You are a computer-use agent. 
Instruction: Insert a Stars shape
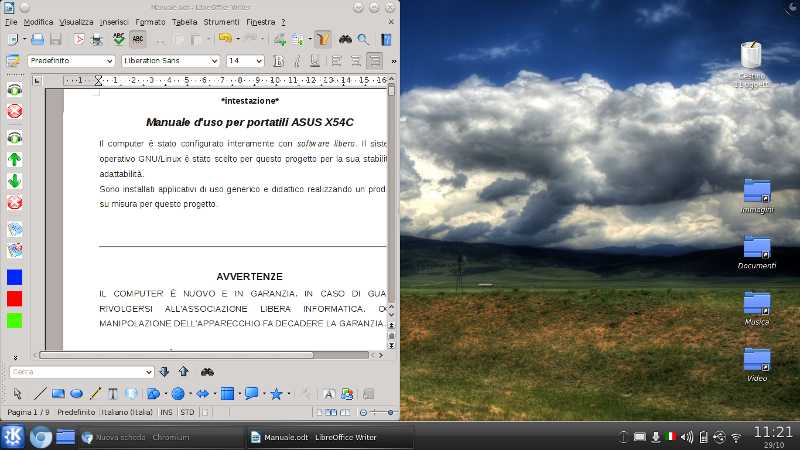tap(277, 393)
